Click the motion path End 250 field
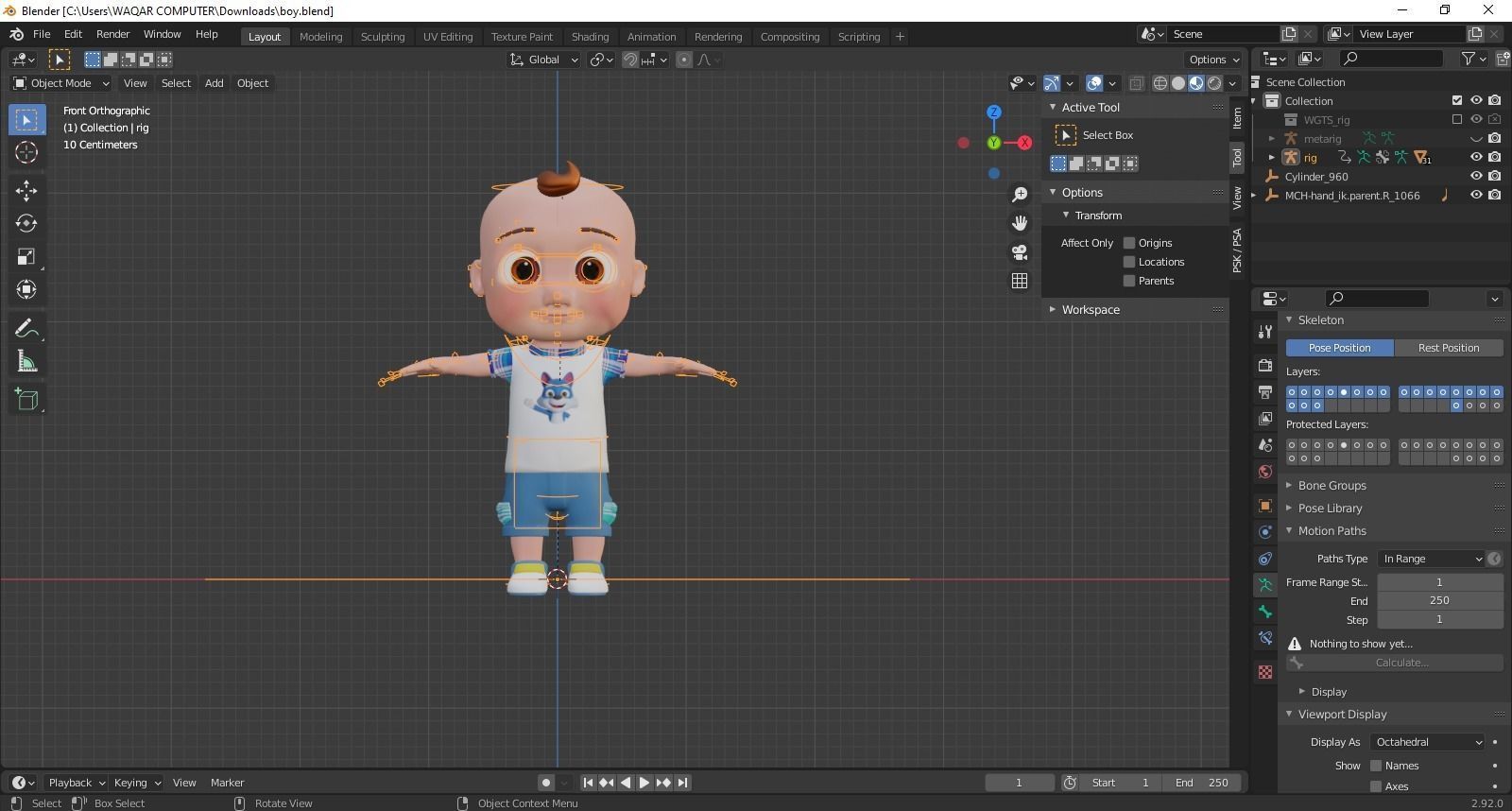The image size is (1512, 811). point(1439,600)
